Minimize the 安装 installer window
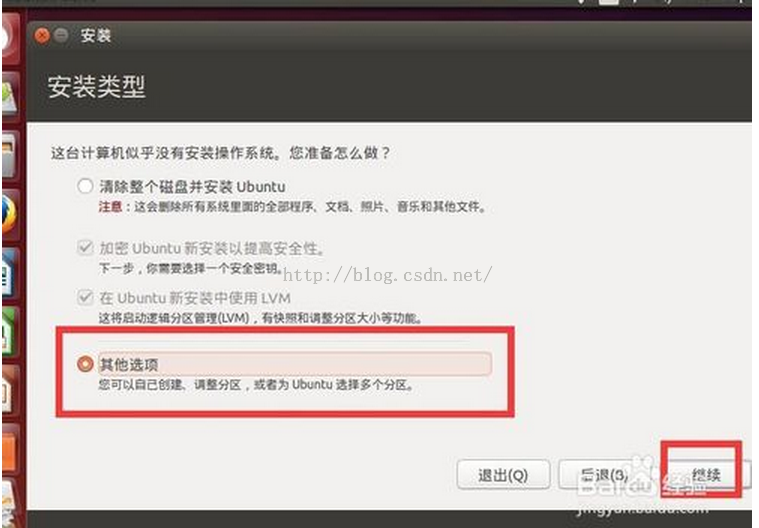The height and width of the screenshot is (528, 759). coord(61,35)
